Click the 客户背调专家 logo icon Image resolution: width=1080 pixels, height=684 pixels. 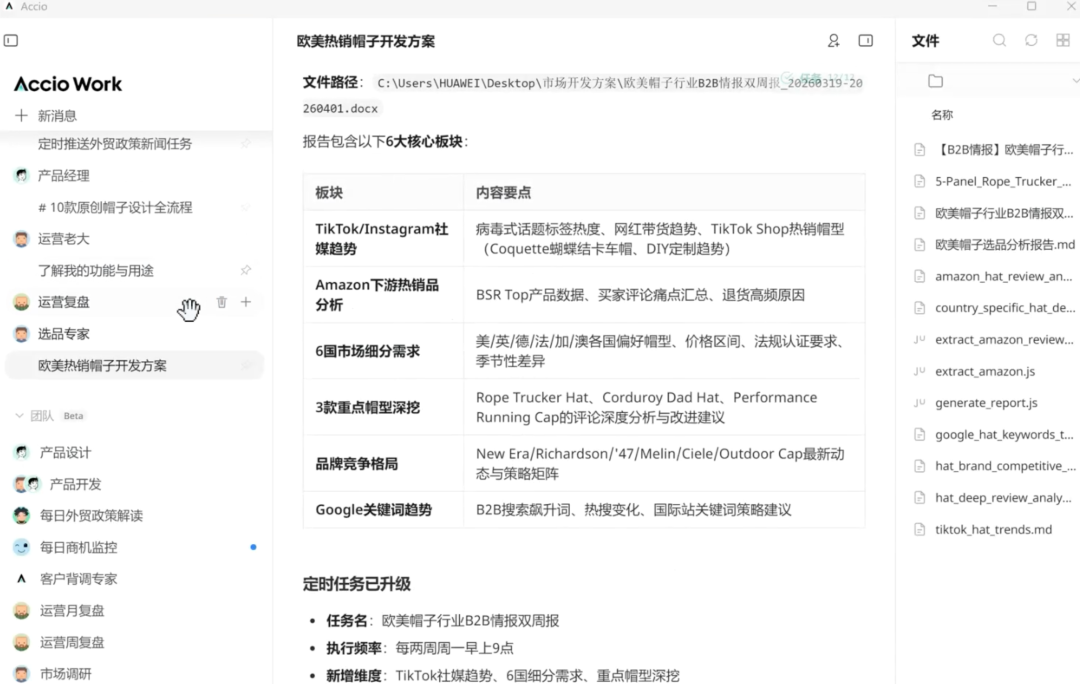point(21,579)
